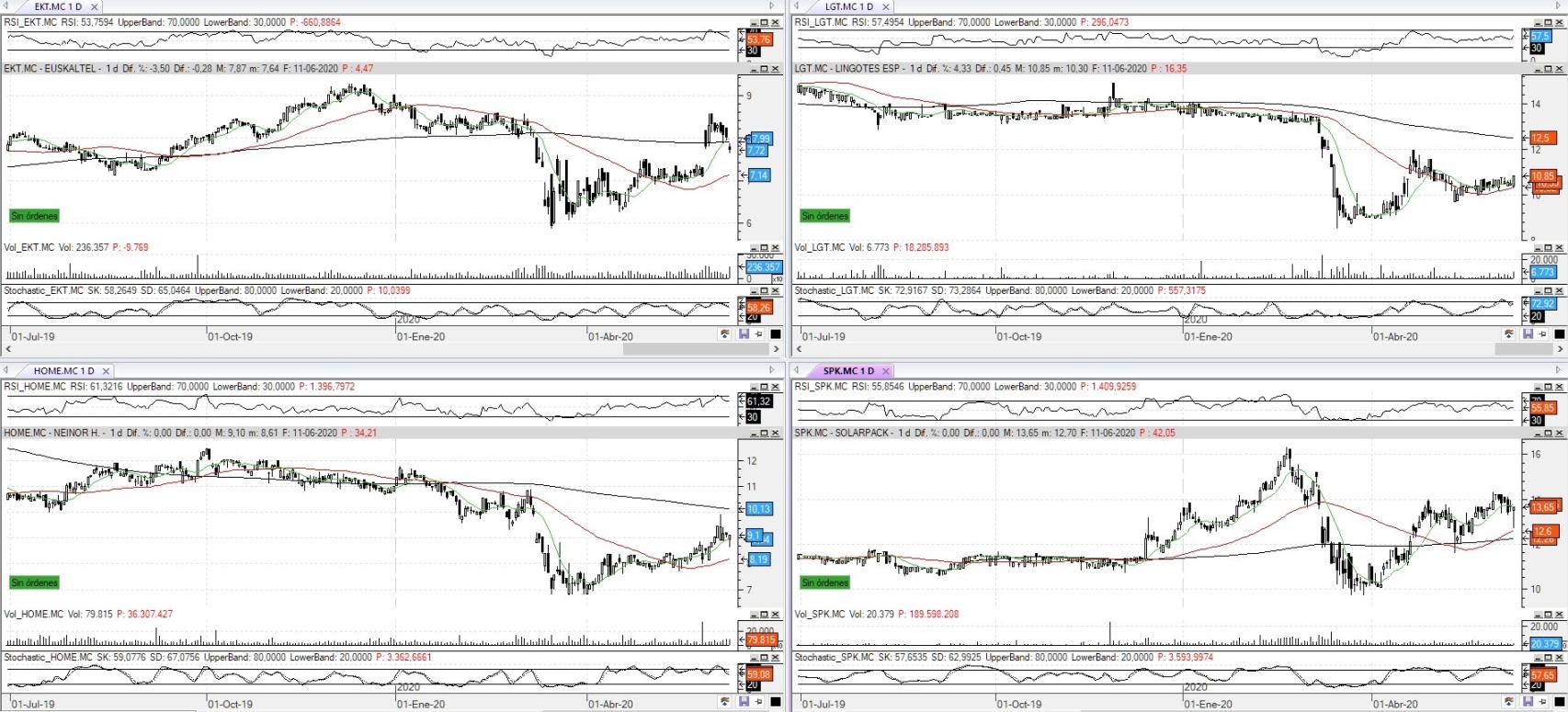The image size is (1568, 712).
Task: Click the save icon below the SPK chart
Action: [1528, 702]
